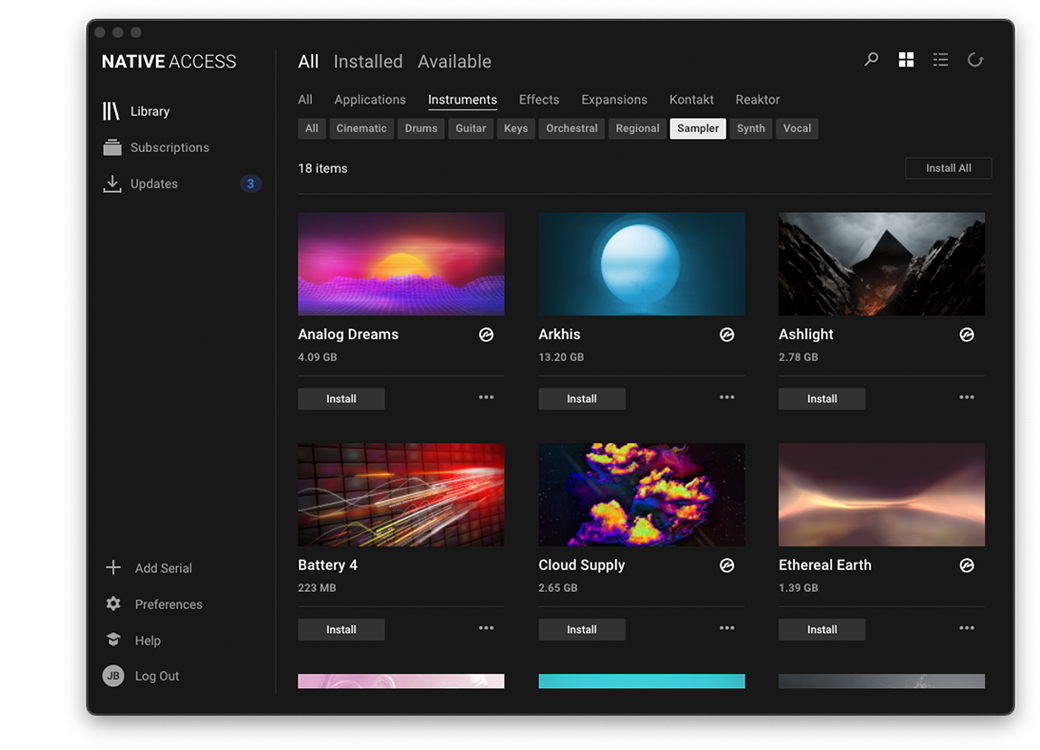Open Ethereal Earth more options menu
The height and width of the screenshot is (750, 1040).
967,628
